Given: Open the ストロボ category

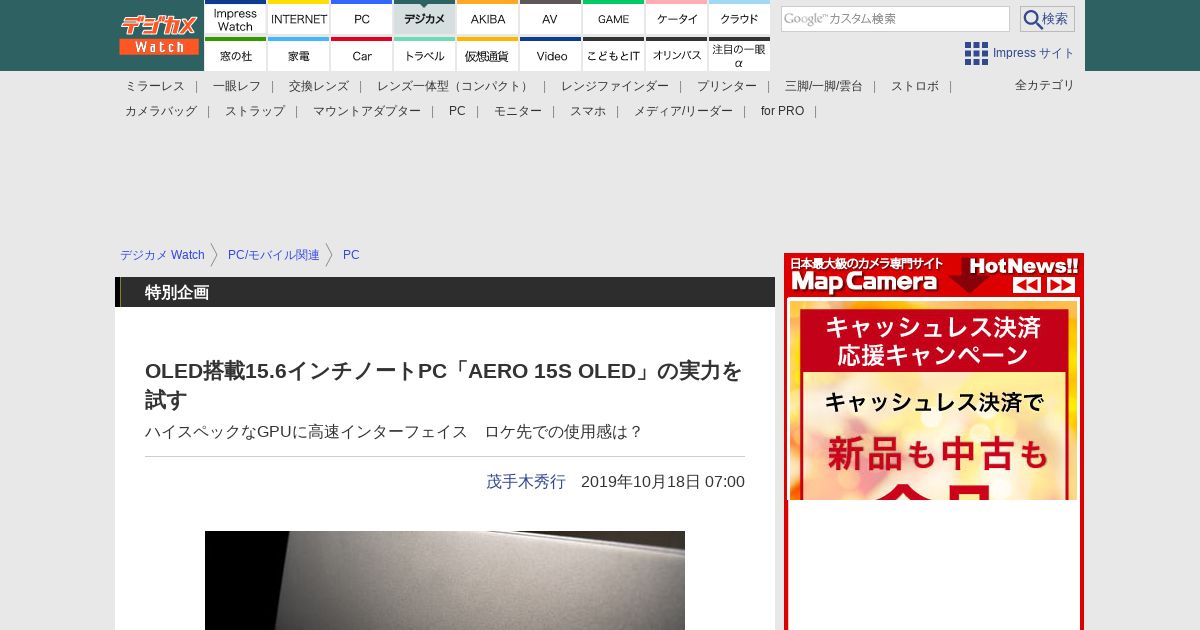Looking at the screenshot, I should coord(915,86).
